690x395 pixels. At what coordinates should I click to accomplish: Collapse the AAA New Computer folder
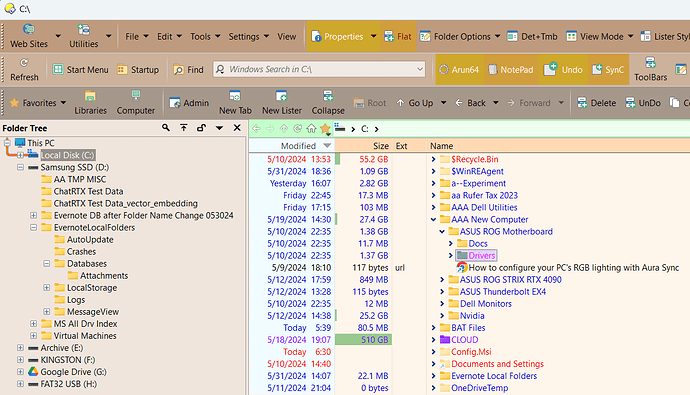(433, 219)
